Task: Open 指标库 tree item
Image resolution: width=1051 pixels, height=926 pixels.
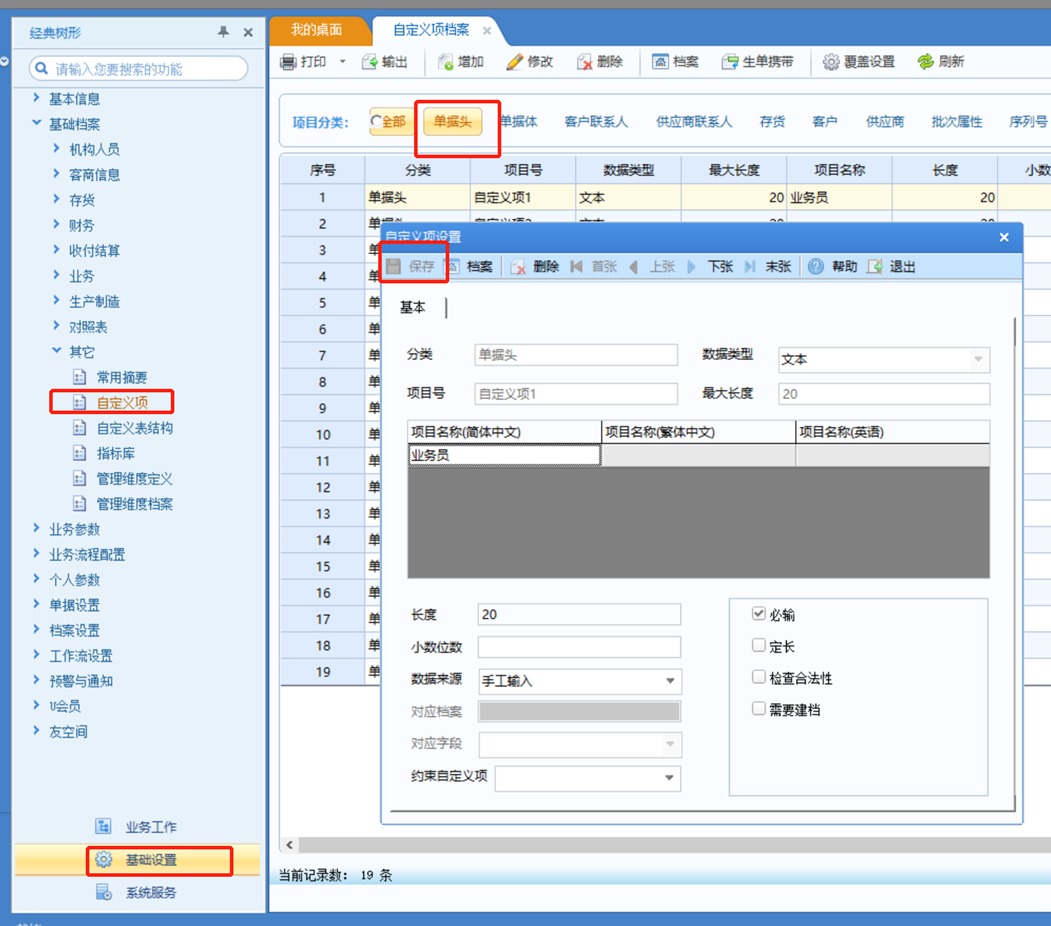Action: pos(115,454)
